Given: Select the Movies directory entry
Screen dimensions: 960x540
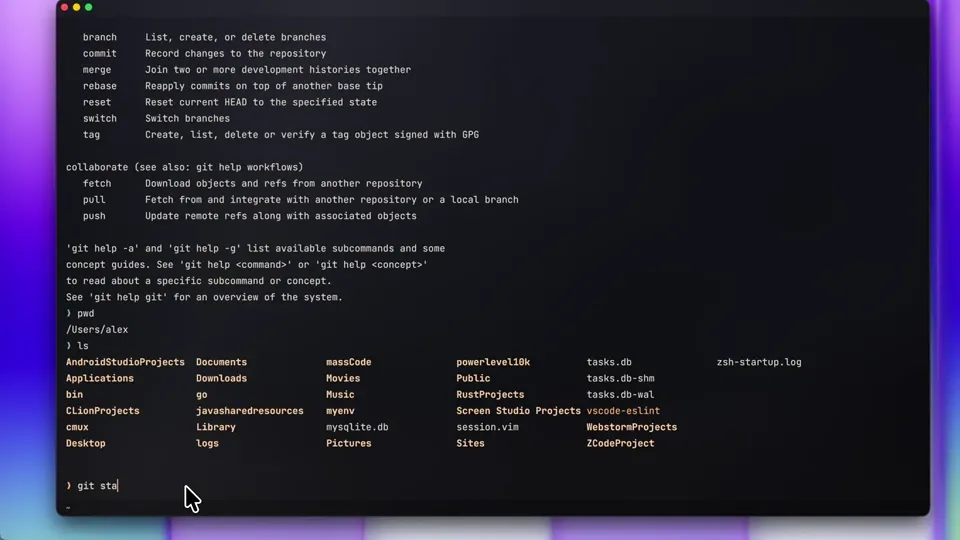Looking at the screenshot, I should click(343, 378).
